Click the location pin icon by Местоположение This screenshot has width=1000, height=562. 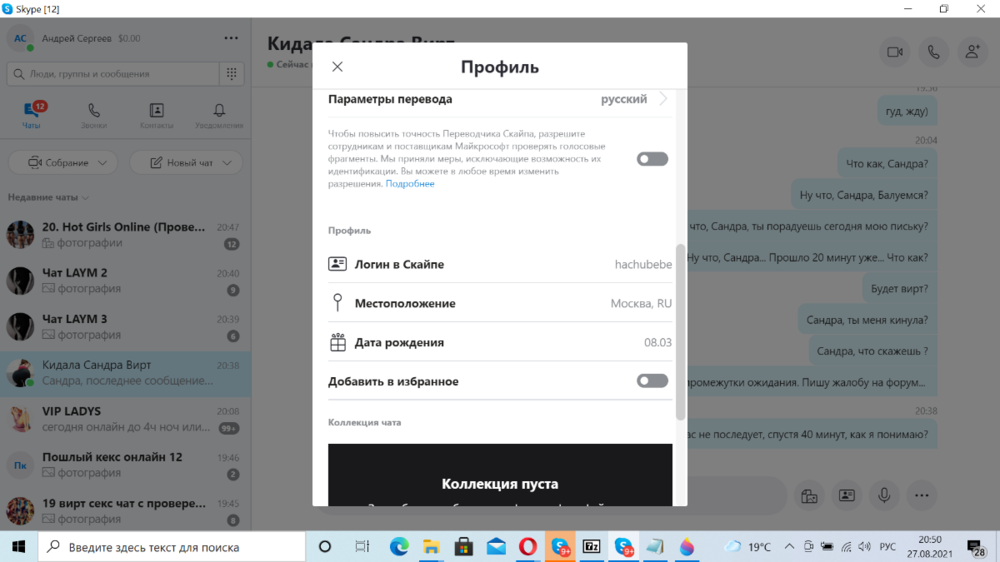[337, 302]
